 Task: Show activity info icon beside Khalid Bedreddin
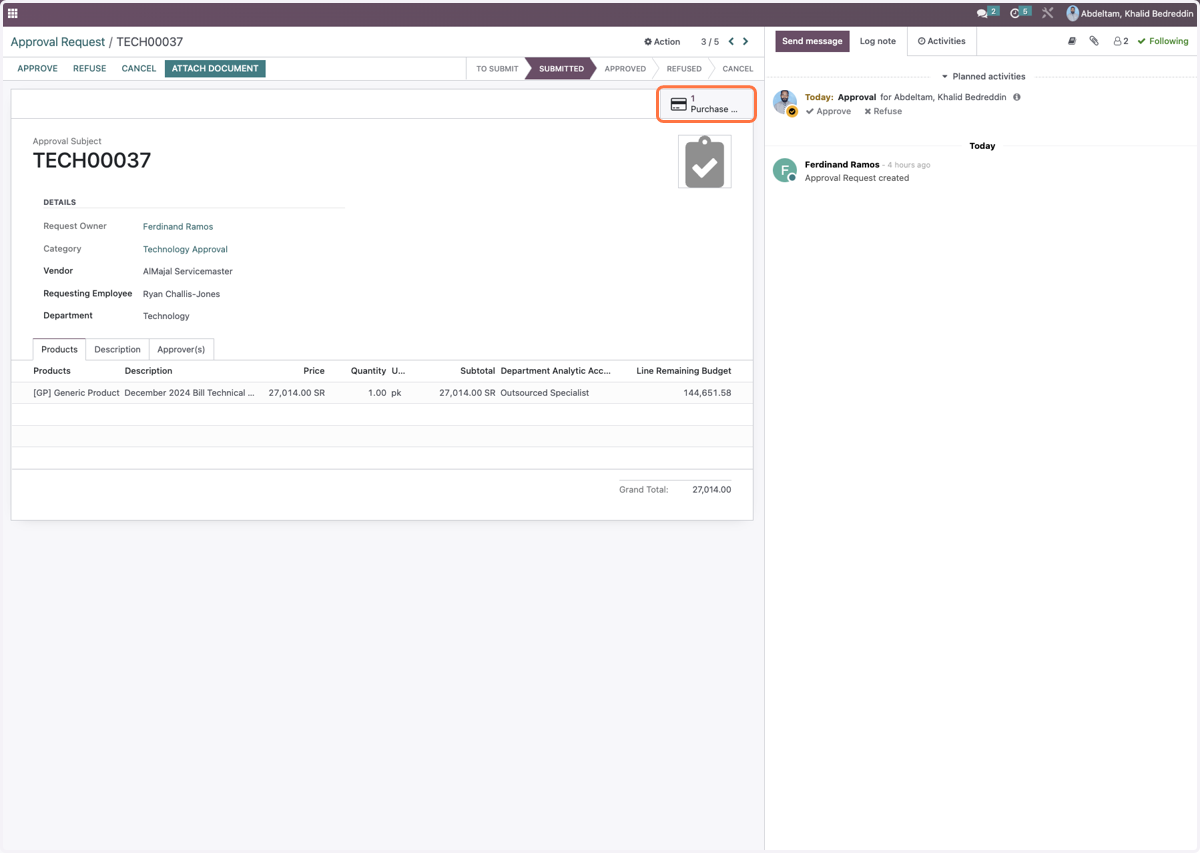(x=1017, y=97)
